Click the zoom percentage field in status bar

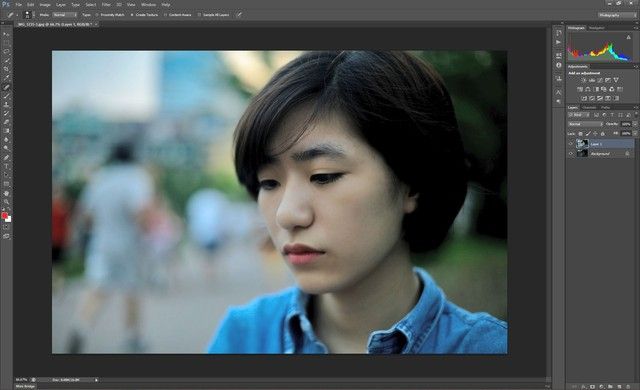tap(22, 380)
